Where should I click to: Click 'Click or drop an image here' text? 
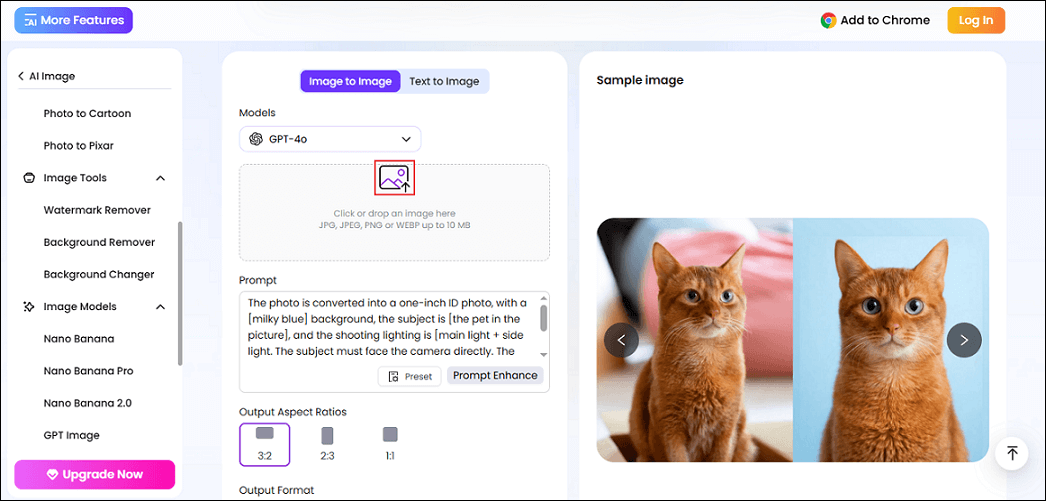point(394,214)
